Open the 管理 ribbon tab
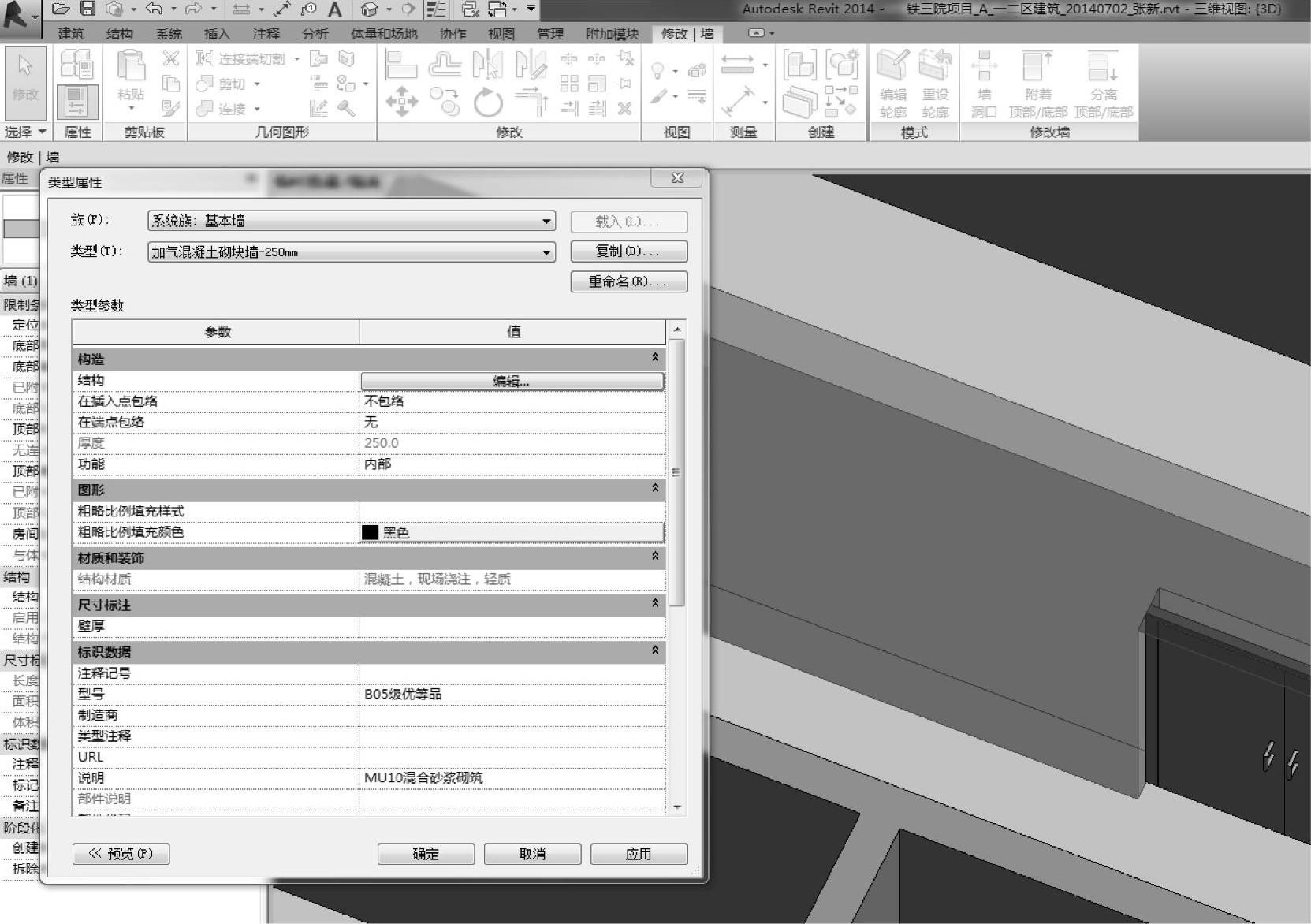The height and width of the screenshot is (924, 1311). coord(550,34)
